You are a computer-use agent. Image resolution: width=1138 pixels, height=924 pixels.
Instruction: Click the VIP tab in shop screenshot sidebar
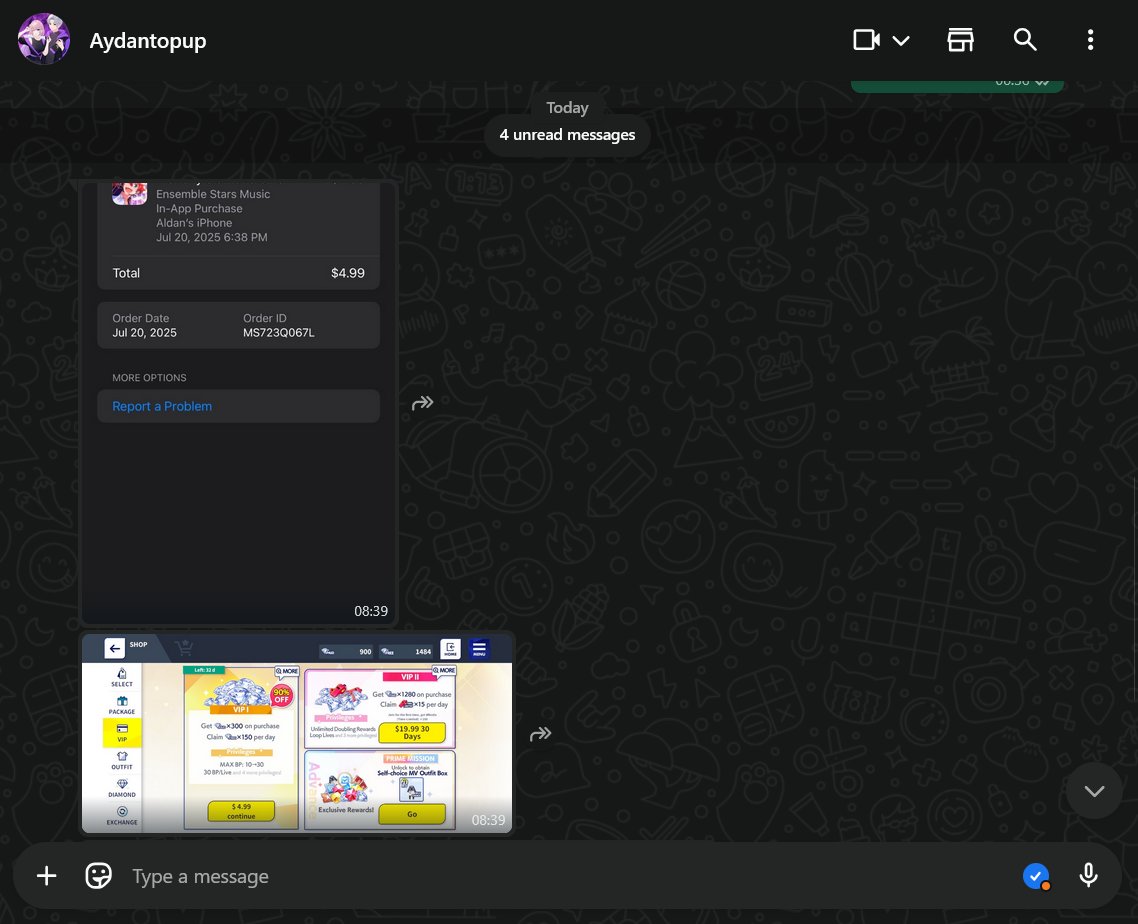(122, 733)
